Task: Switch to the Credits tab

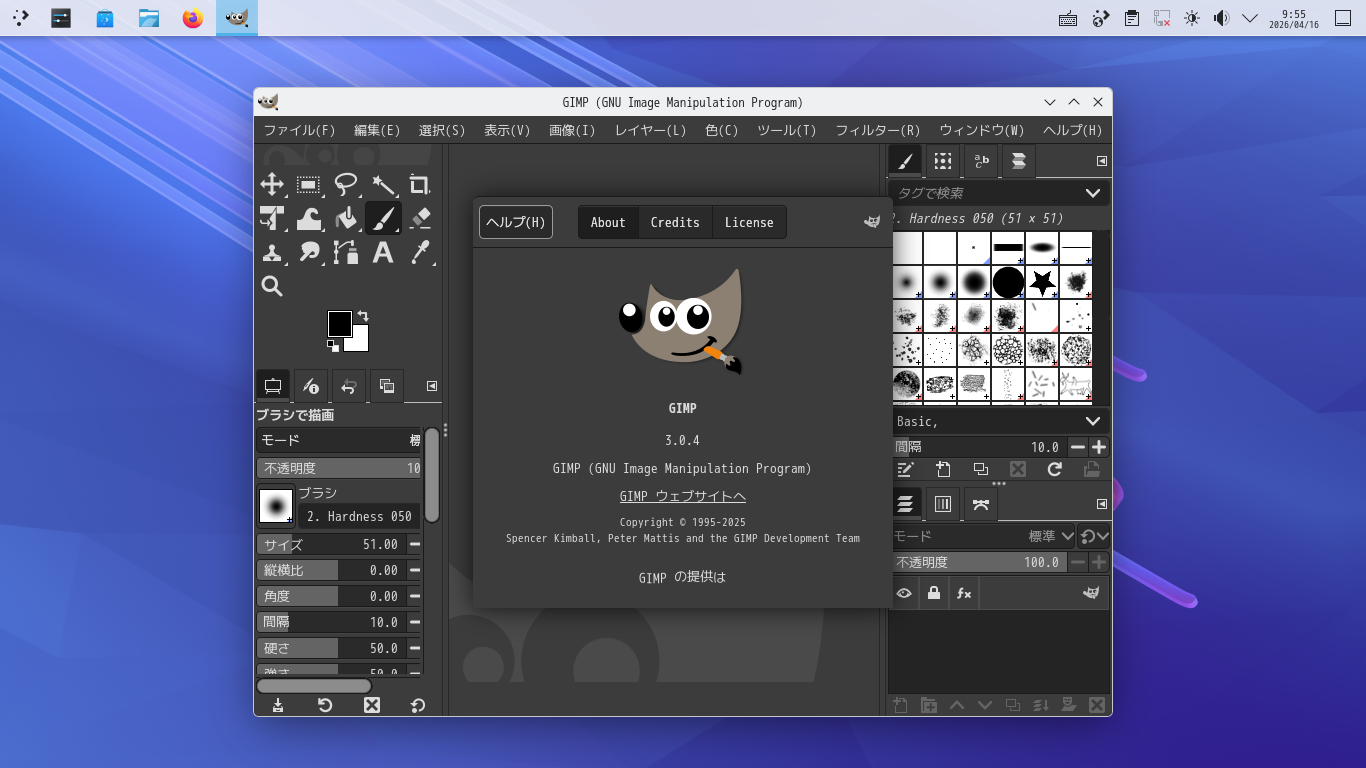Action: tap(675, 222)
